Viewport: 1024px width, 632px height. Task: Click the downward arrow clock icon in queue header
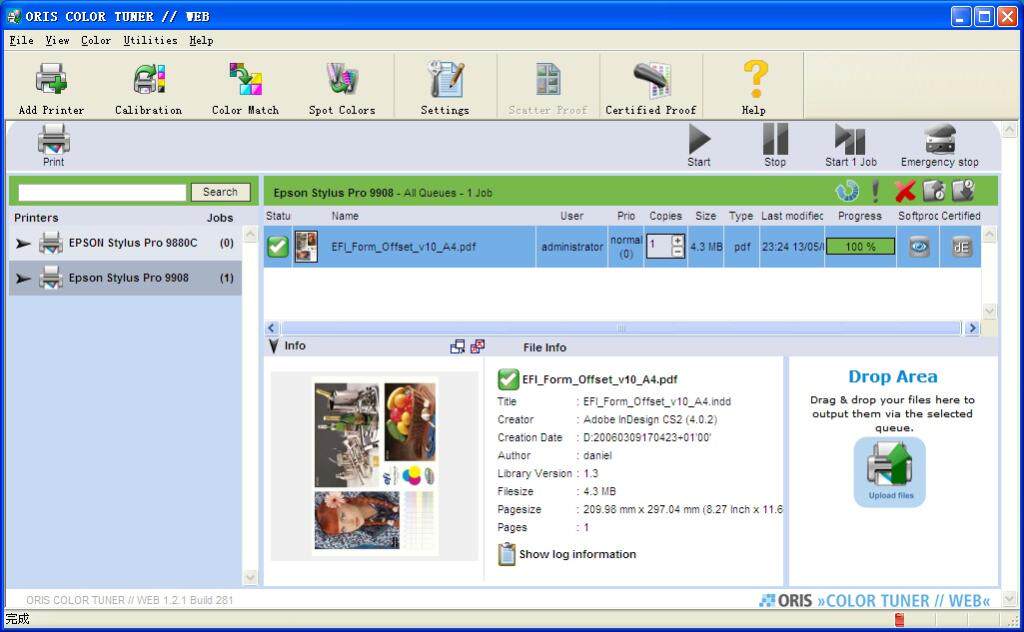(963, 191)
